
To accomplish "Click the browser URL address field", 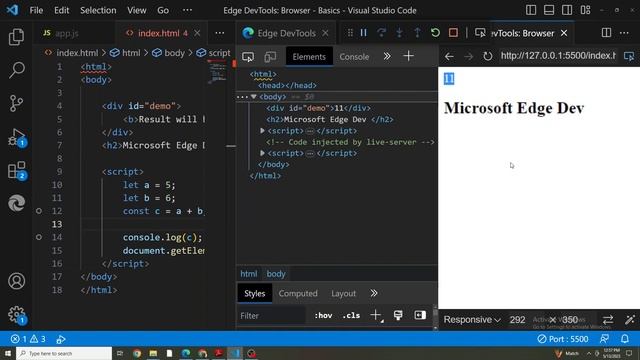I will point(558,56).
